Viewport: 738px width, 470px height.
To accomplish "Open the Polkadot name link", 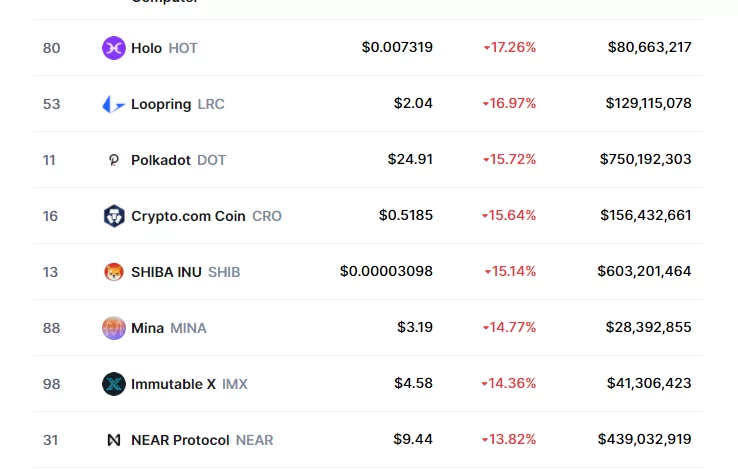I will tap(161, 160).
